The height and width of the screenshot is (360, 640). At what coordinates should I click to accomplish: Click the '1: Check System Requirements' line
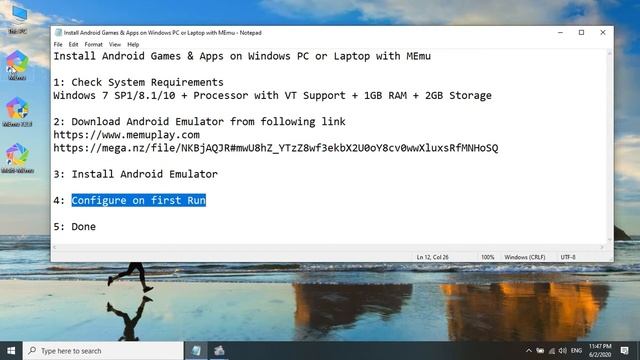[x=138, y=82]
